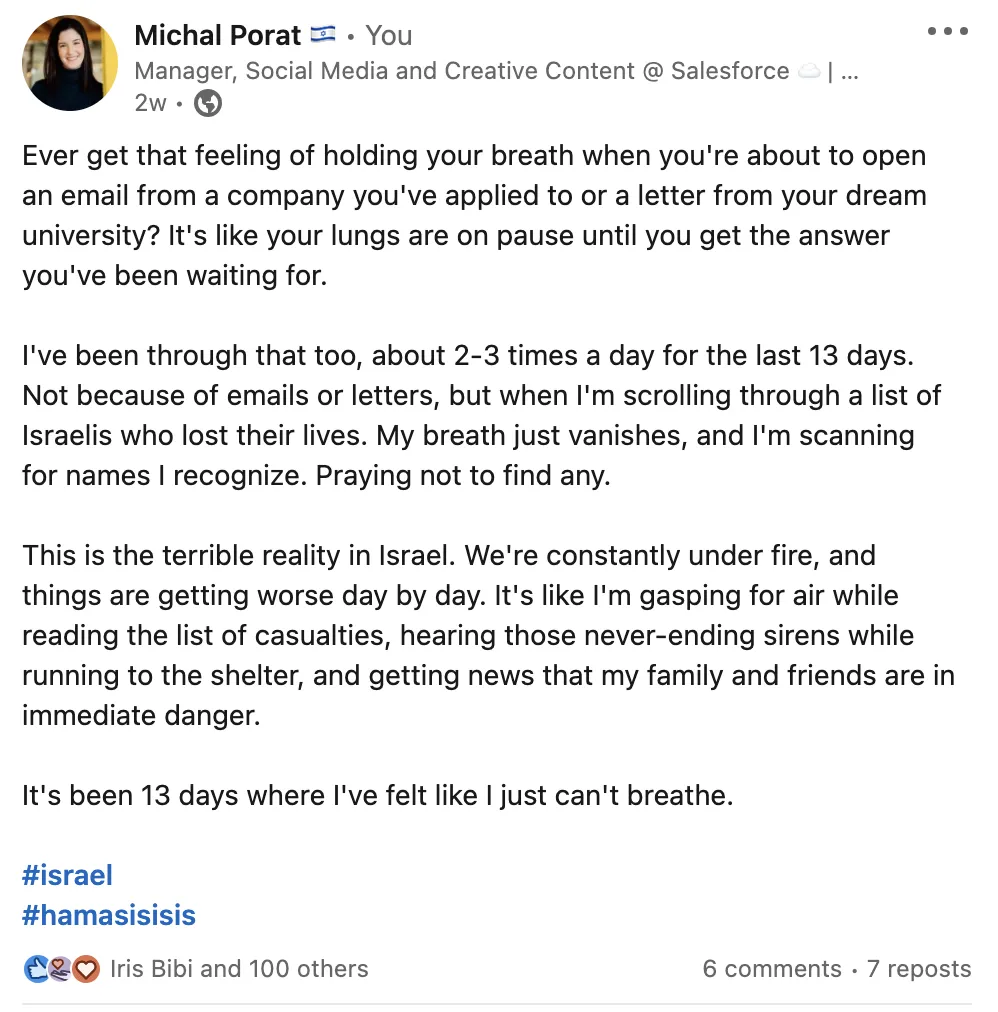Screen dimensions: 998x1012
Task: Click the paragraph starting 'Ever get that feeling'
Action: 474,216
